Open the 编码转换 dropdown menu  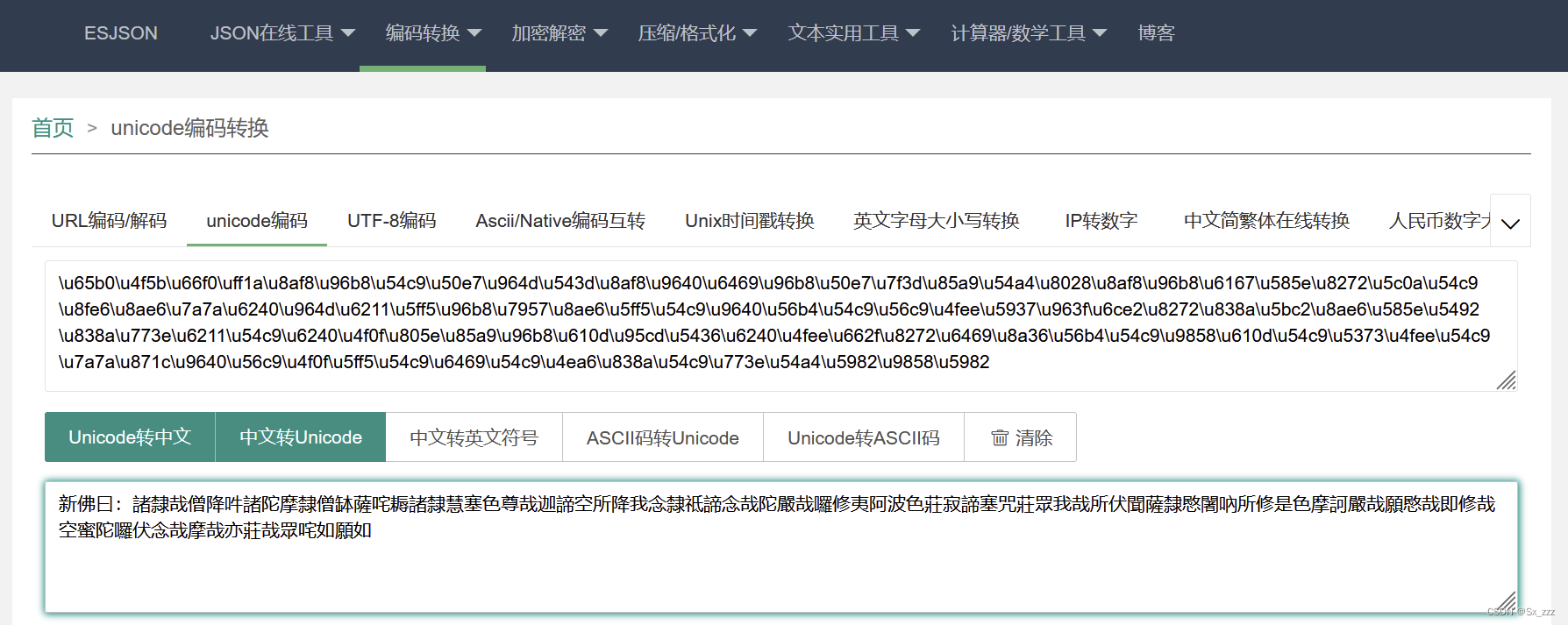click(433, 33)
